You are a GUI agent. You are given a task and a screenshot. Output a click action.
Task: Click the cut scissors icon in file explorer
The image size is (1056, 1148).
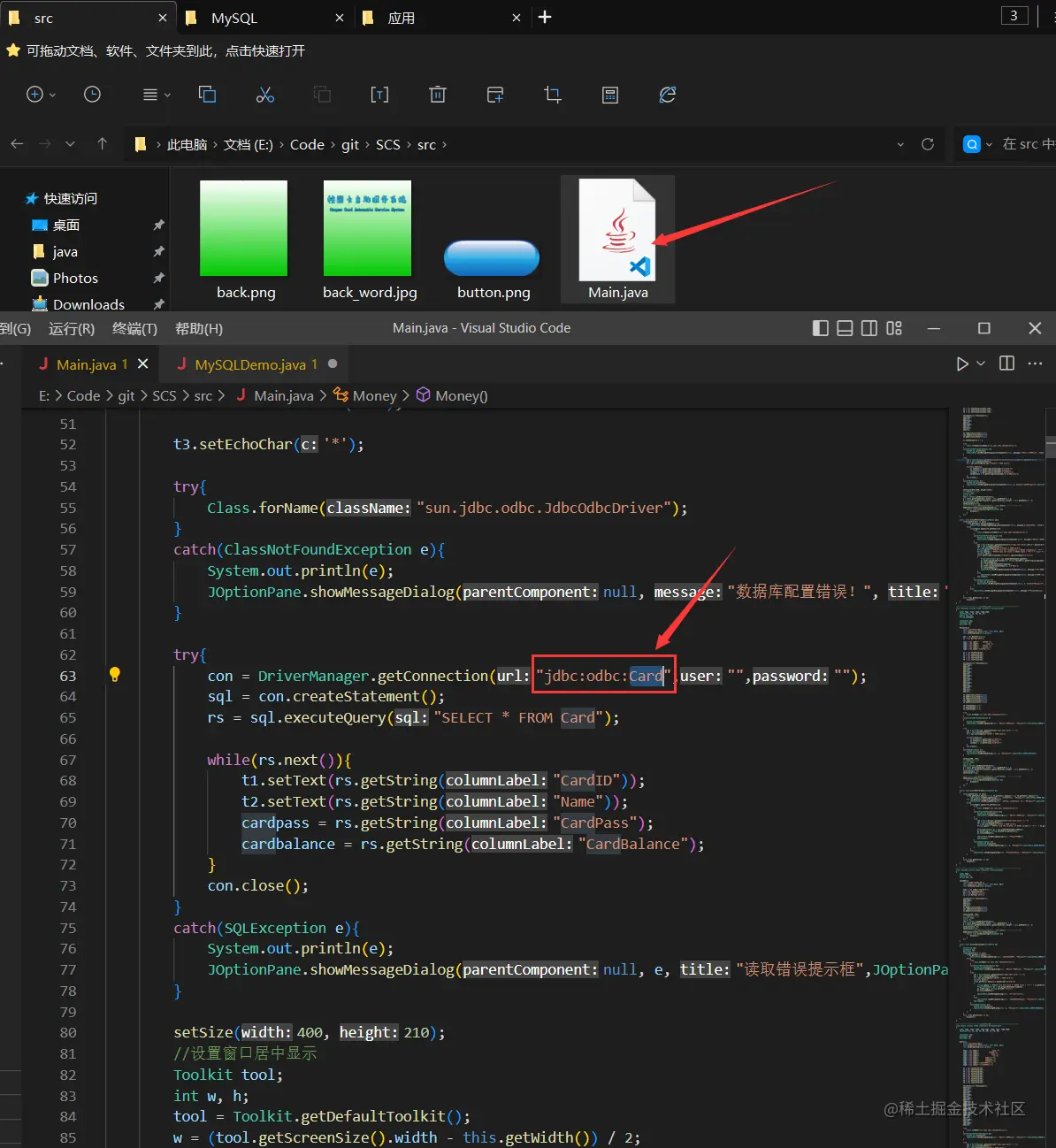264,95
